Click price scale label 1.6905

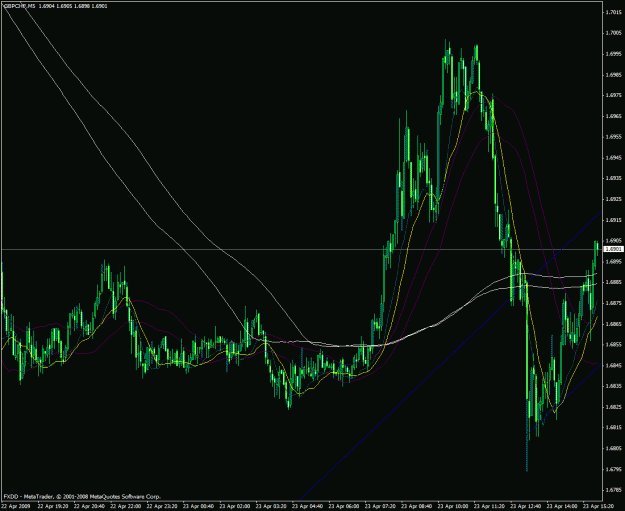pos(613,241)
